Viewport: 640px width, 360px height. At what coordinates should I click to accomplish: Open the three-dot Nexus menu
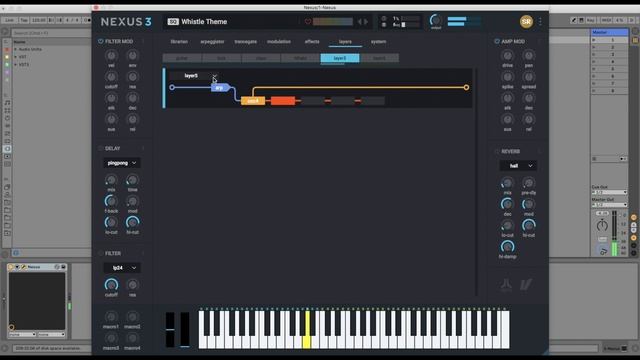(x=540, y=22)
